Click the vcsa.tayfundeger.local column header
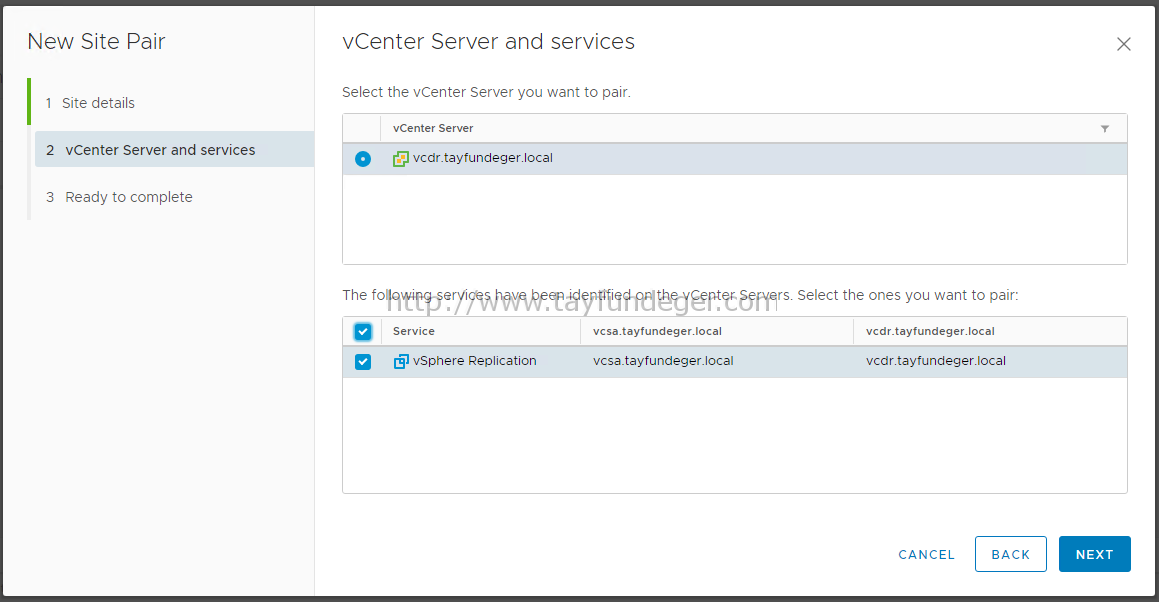 pos(657,331)
